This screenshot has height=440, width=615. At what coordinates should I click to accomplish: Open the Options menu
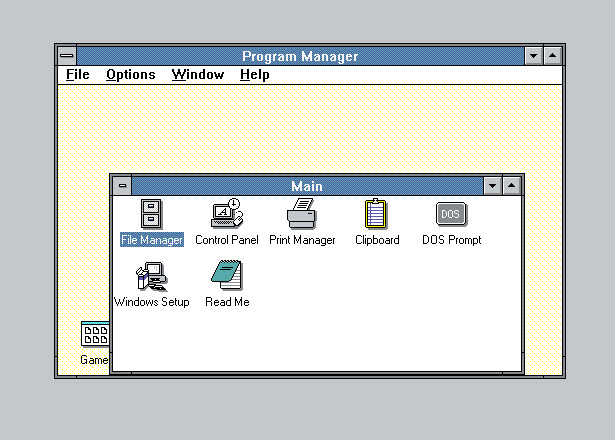click(131, 75)
